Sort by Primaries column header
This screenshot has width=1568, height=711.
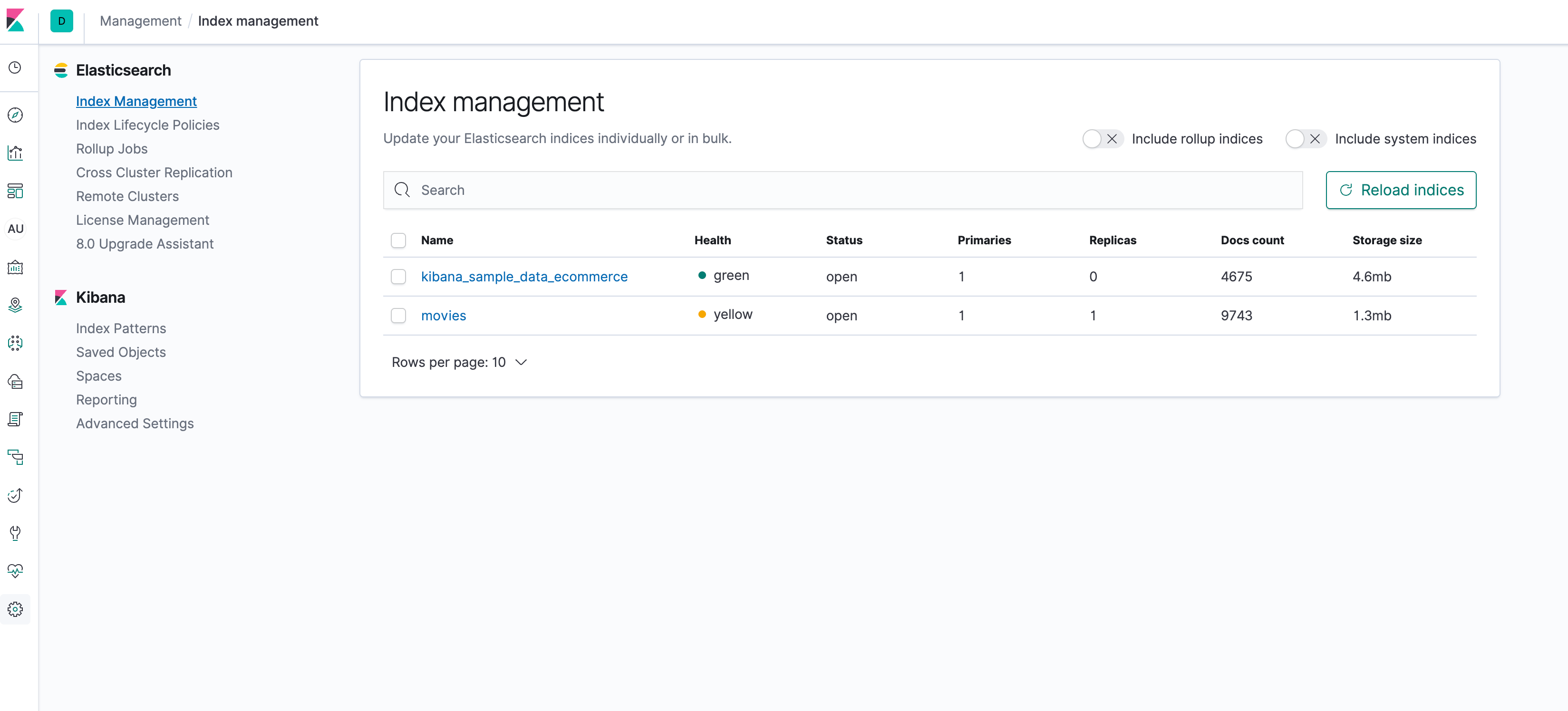(x=984, y=240)
